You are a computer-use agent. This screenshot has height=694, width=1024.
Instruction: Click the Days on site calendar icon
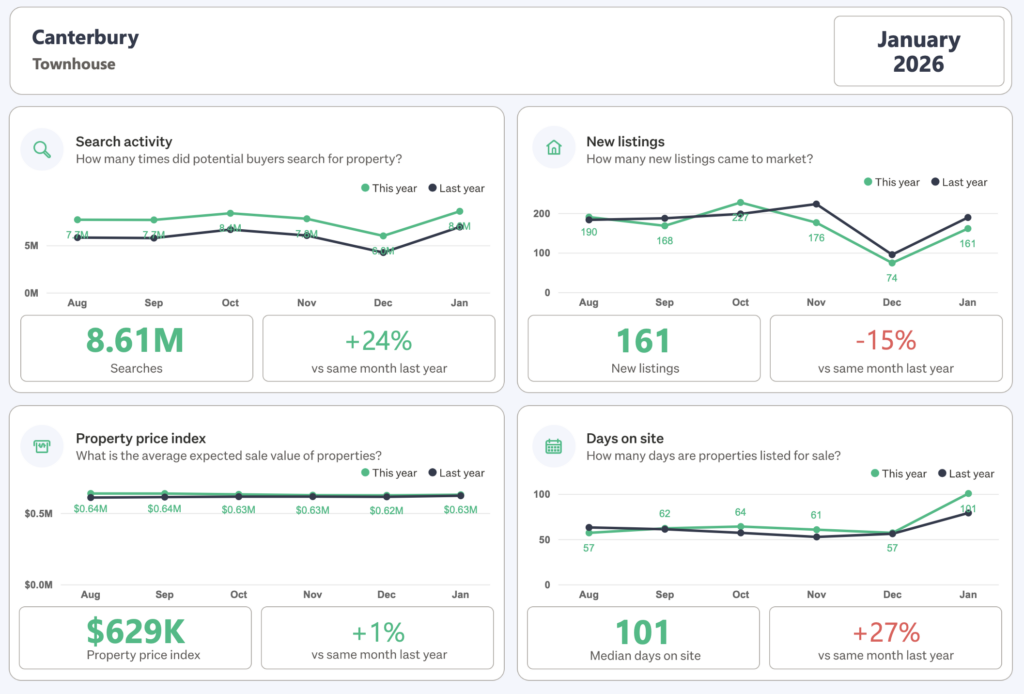pyautogui.click(x=554, y=448)
